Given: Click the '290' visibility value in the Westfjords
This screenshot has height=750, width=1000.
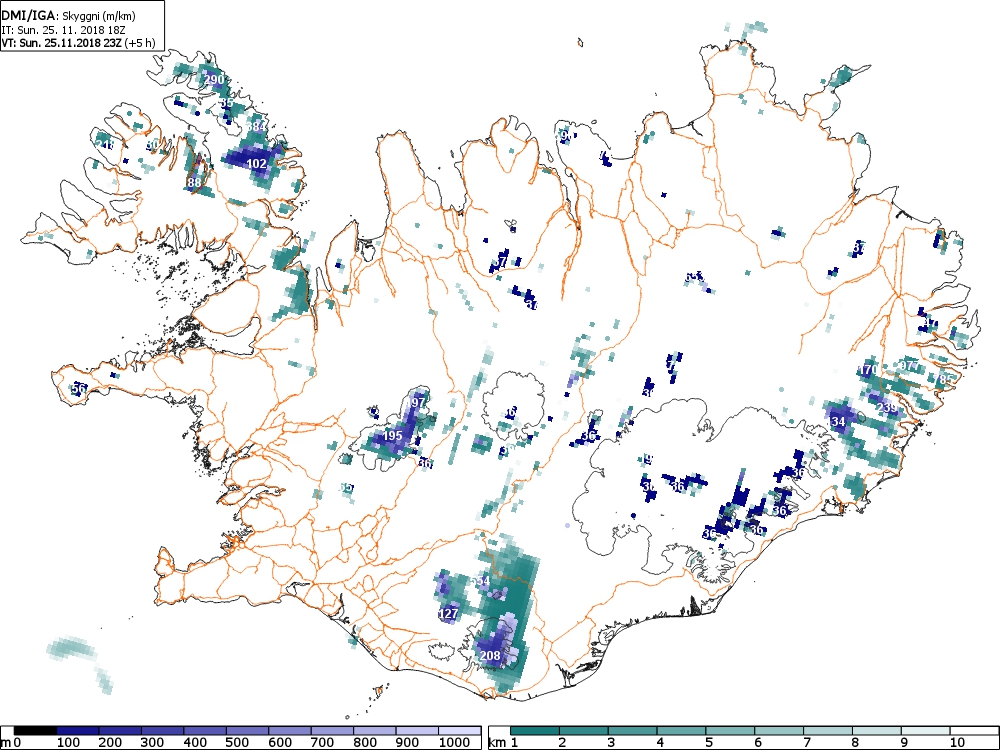Looking at the screenshot, I should coord(214,80).
